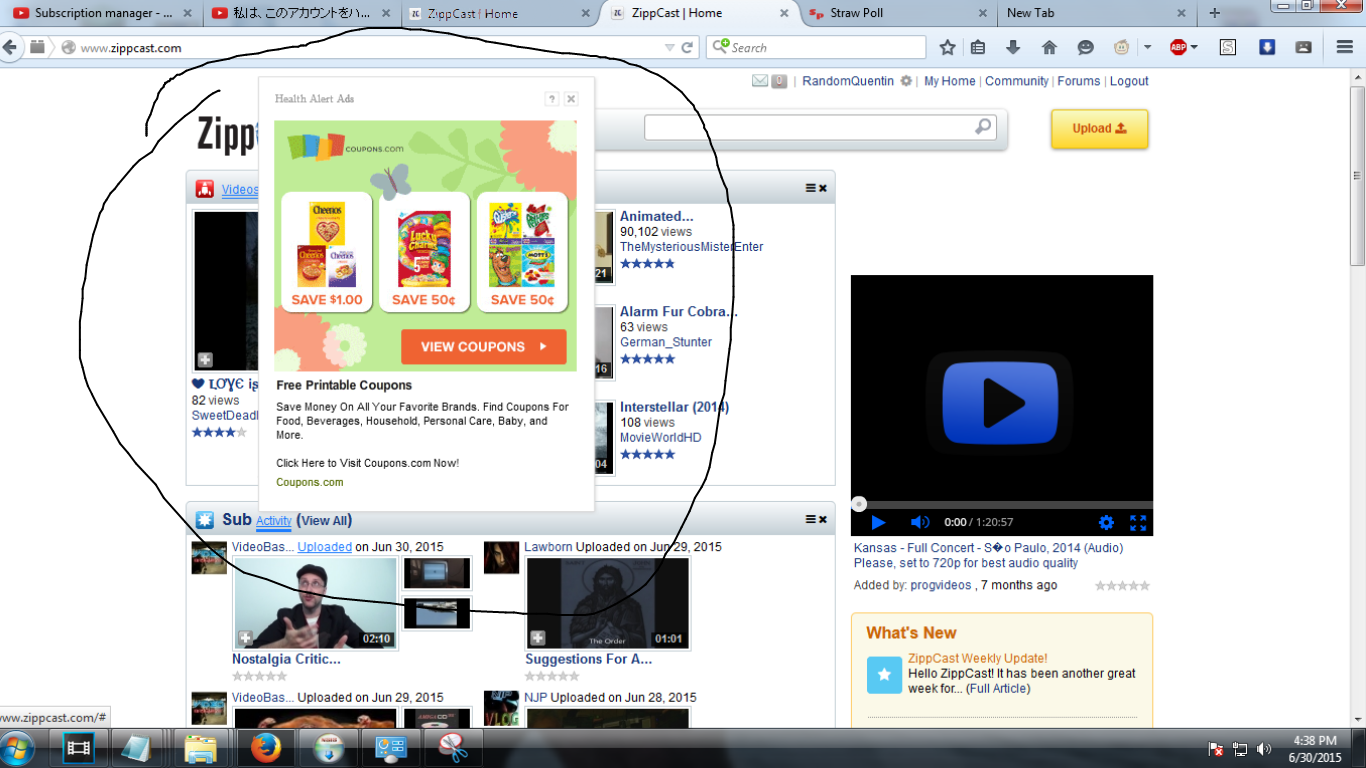Open the Firefox hamburger menu

point(1345,47)
